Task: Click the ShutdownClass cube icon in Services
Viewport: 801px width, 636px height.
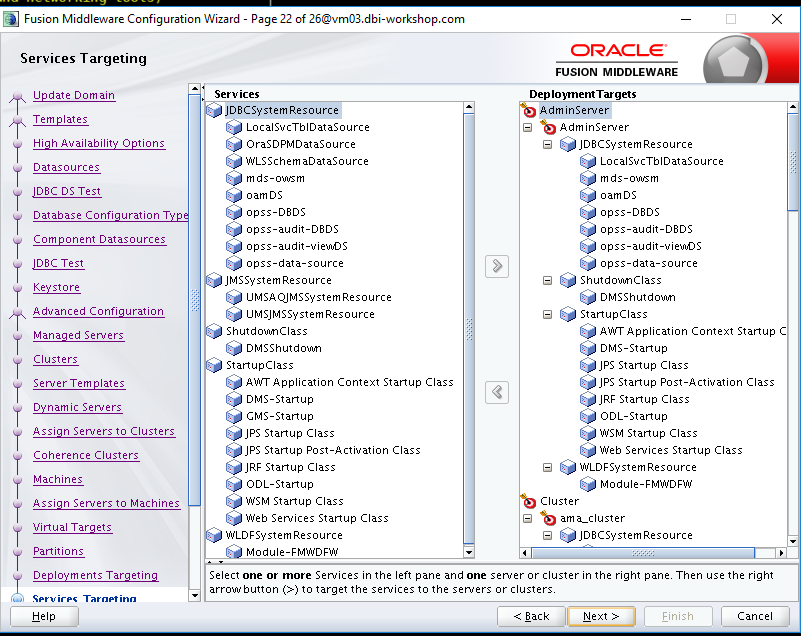Action: coord(214,332)
